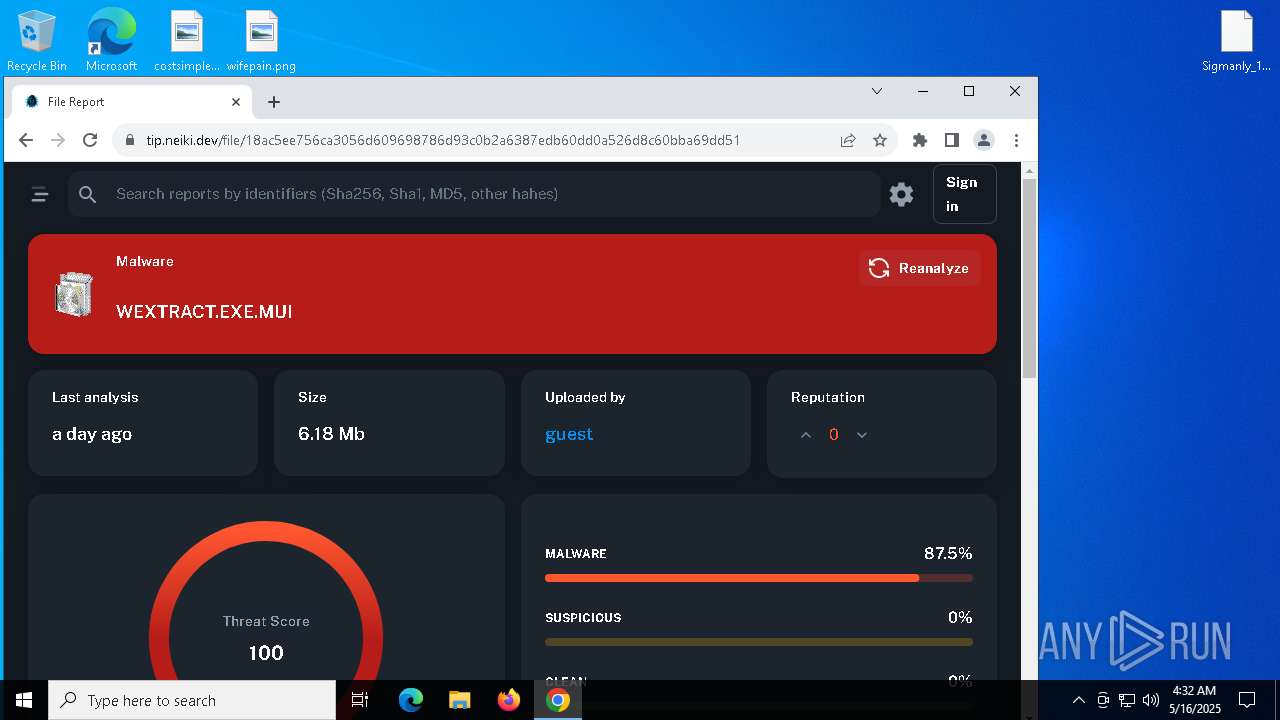
Task: Click the Sign in button
Action: pos(964,194)
